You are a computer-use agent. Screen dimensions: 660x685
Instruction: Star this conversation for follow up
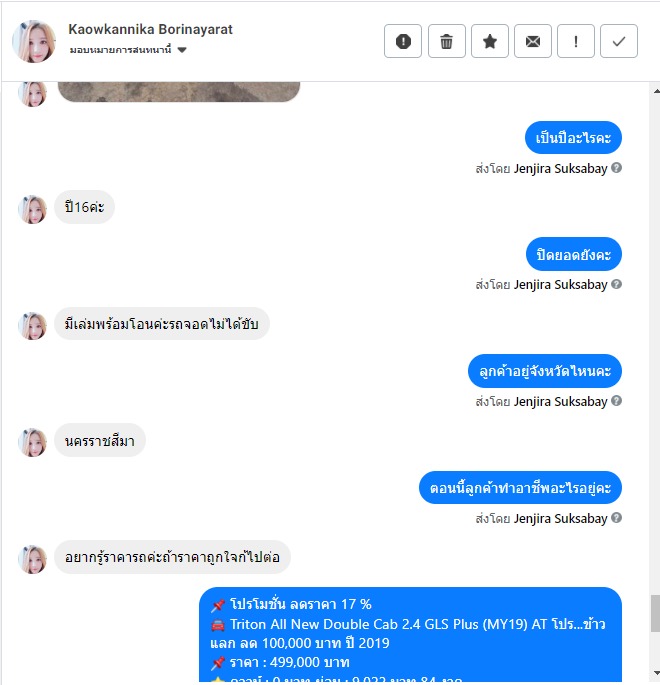[x=490, y=42]
